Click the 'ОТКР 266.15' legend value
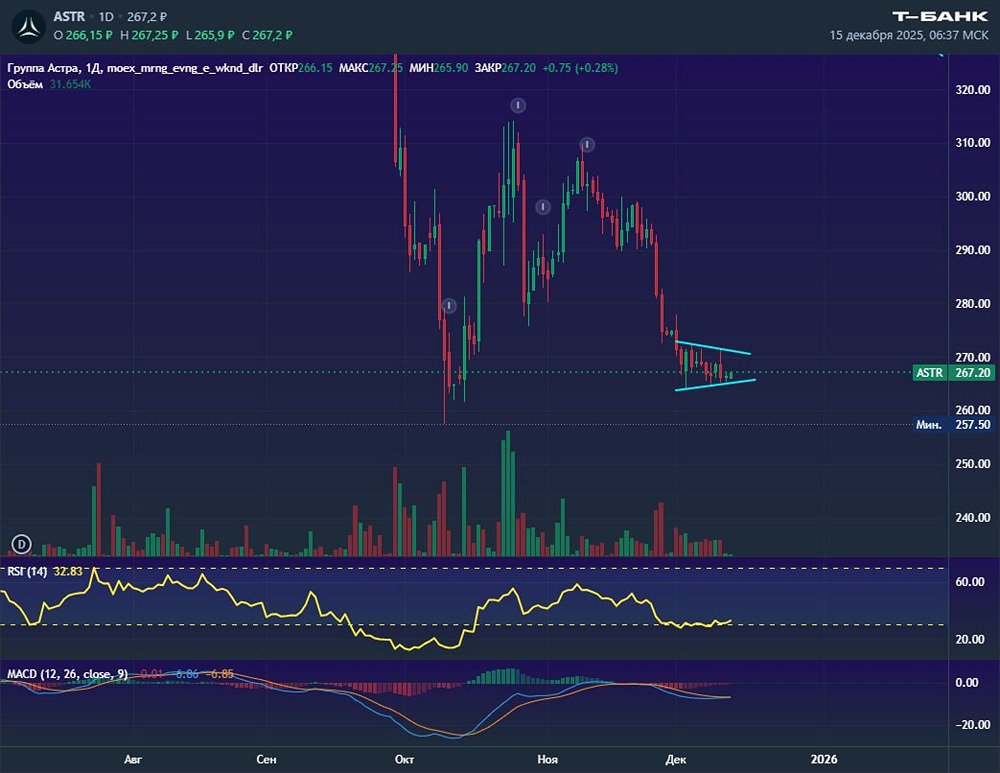 [x=300, y=68]
